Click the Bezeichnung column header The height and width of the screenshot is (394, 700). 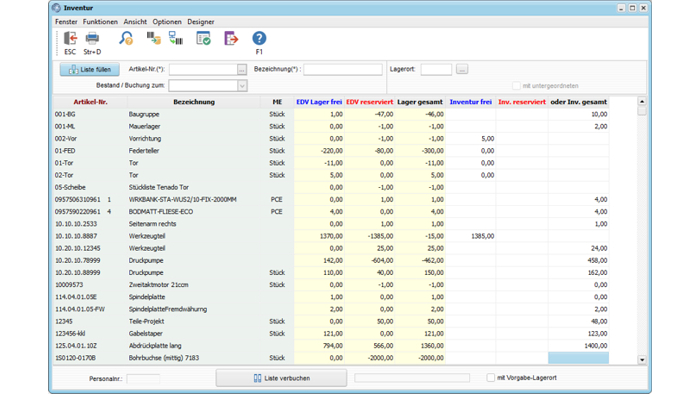point(194,102)
